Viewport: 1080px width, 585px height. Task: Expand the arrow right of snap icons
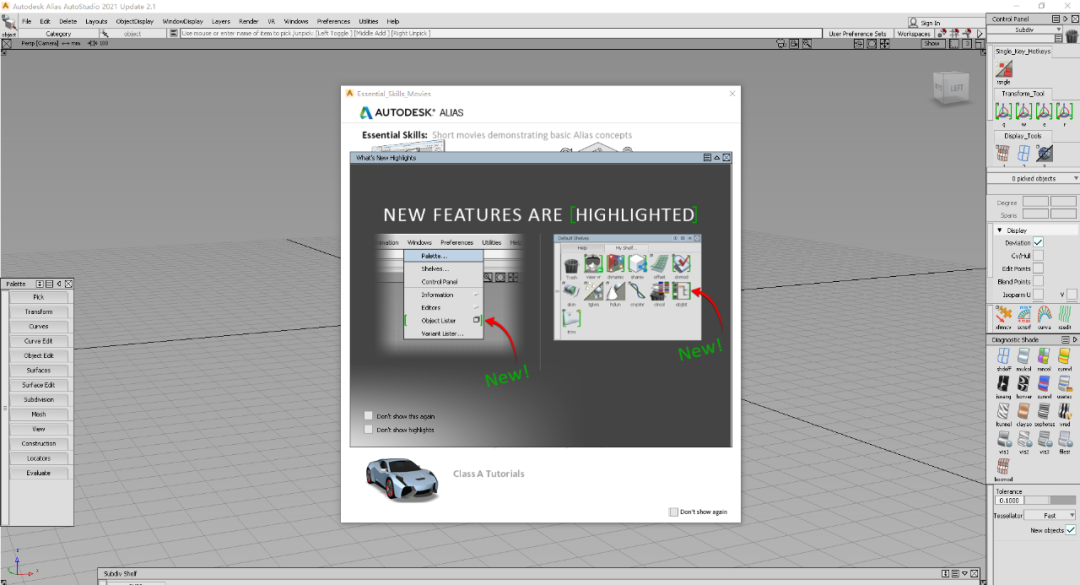tap(980, 33)
